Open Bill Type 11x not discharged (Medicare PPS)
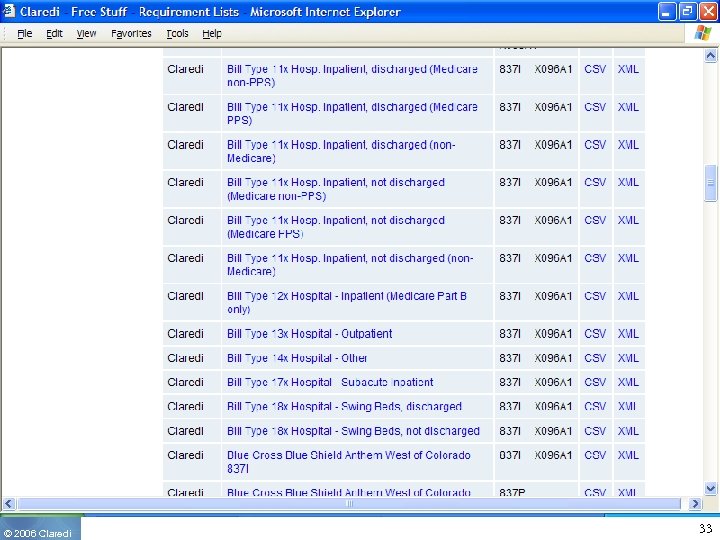 click(336, 227)
